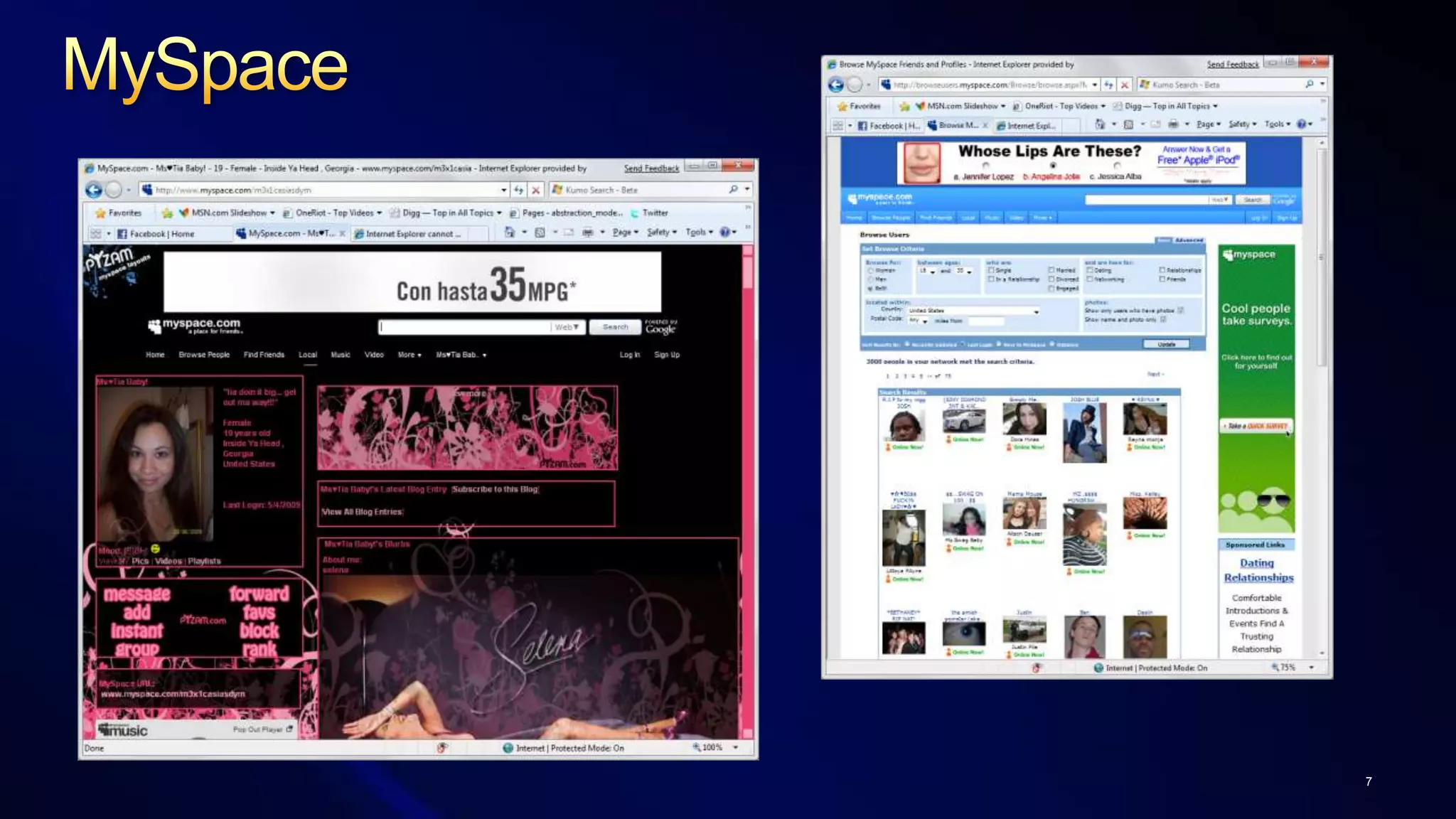Click Kumo search magnifier in the Ms Tia Baby window
The image size is (1456, 819).
click(x=733, y=189)
